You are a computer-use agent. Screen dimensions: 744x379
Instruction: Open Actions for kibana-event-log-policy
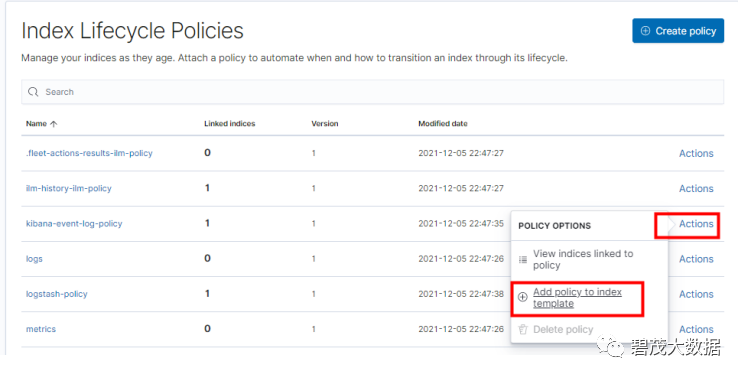[696, 224]
